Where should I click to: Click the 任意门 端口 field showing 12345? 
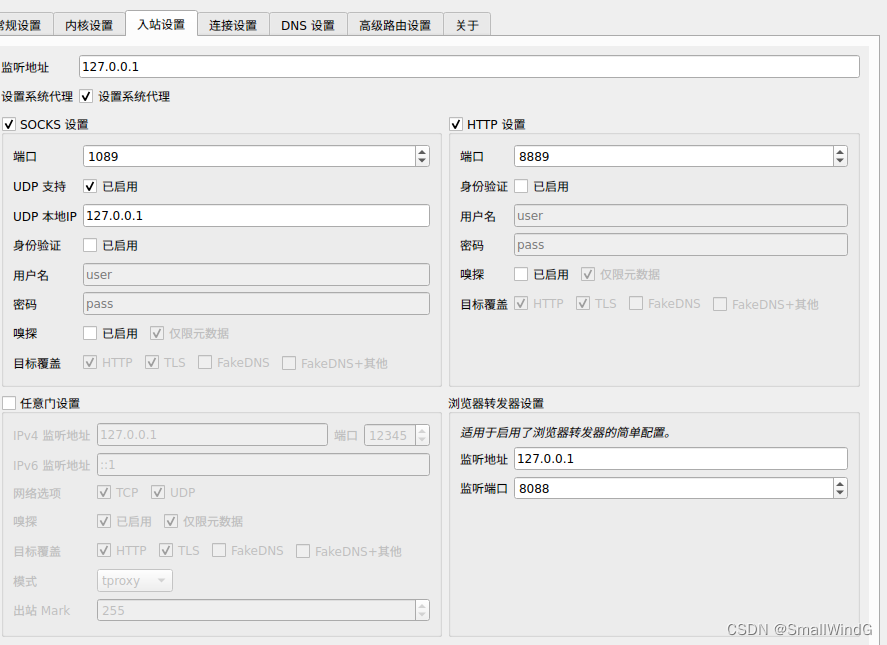click(390, 435)
